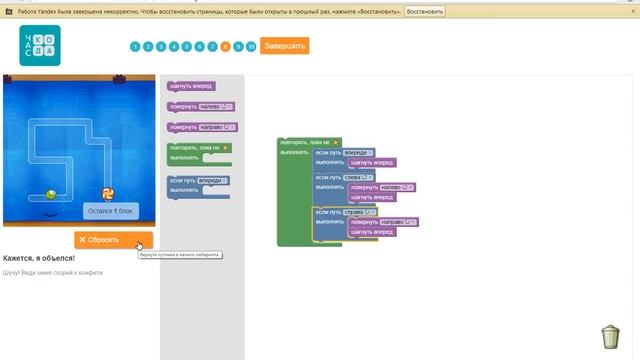Open 'направо' dropdown in workspace turn block
The image size is (640, 360).
(398, 222)
